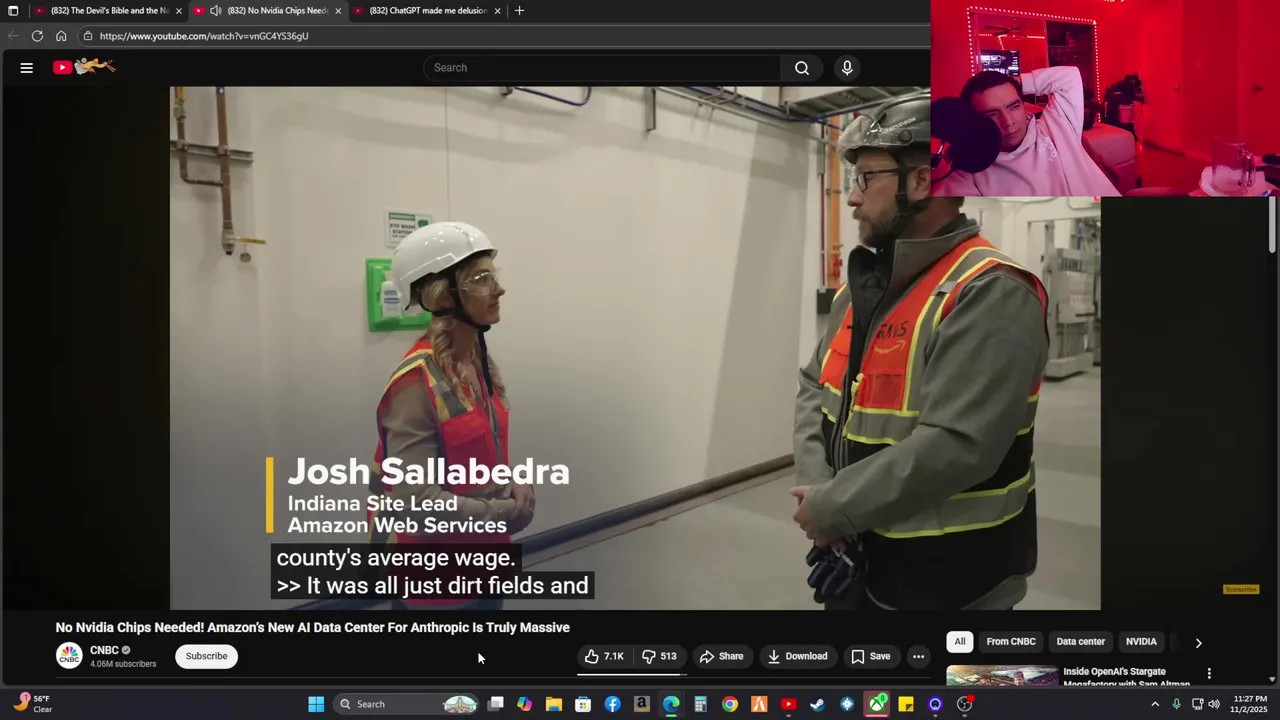Screen dimensions: 1280x720
Task: Like the video with thumbs-up 7.1K
Action: coord(604,656)
